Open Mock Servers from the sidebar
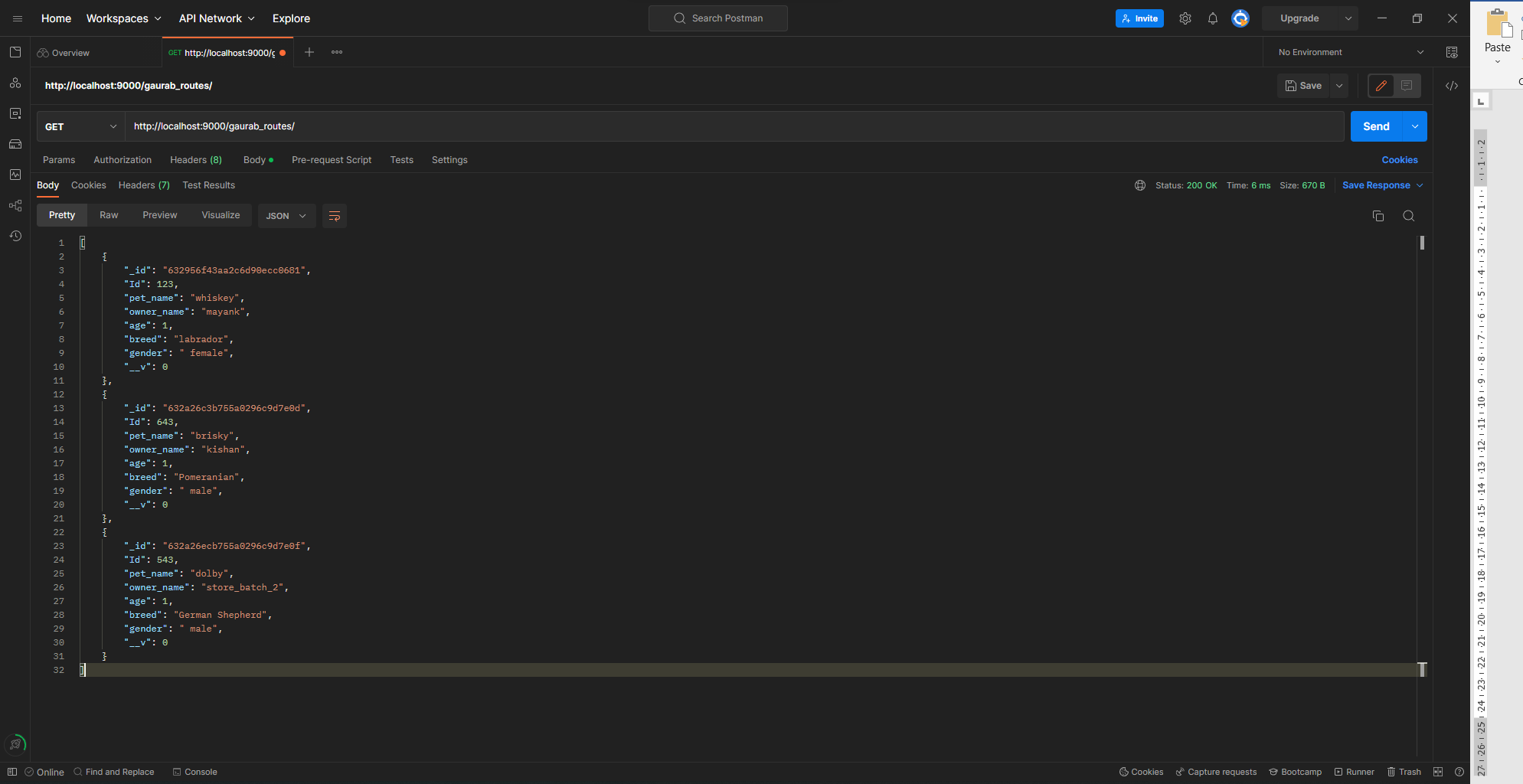Screen dimensions: 1523x784 point(15,144)
